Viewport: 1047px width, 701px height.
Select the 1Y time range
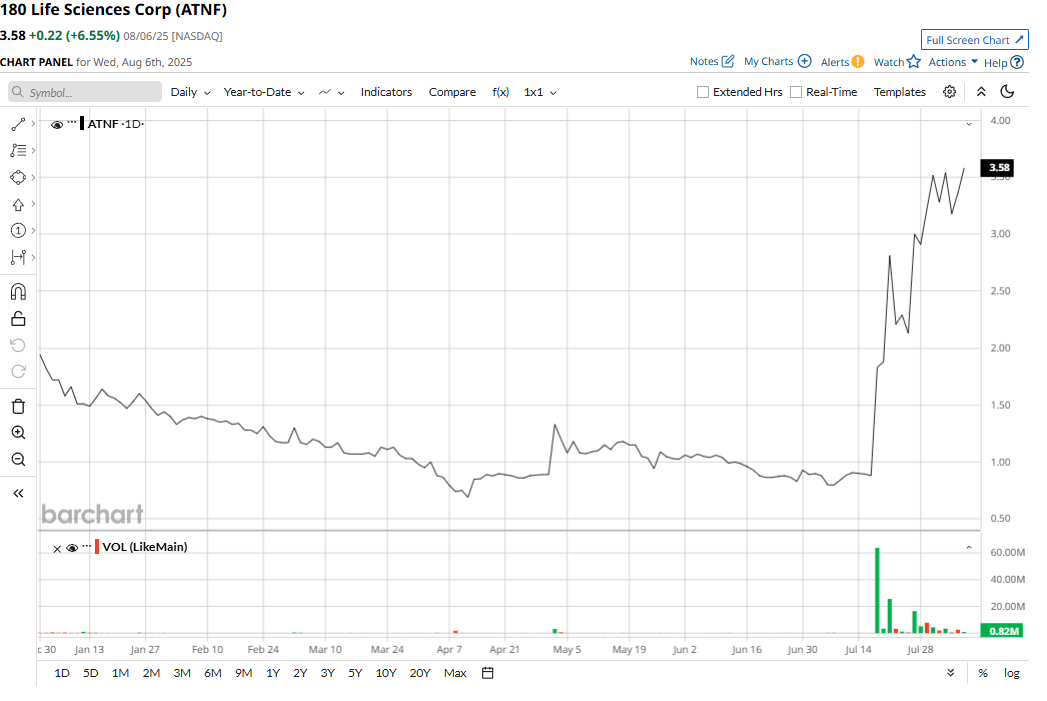[273, 673]
